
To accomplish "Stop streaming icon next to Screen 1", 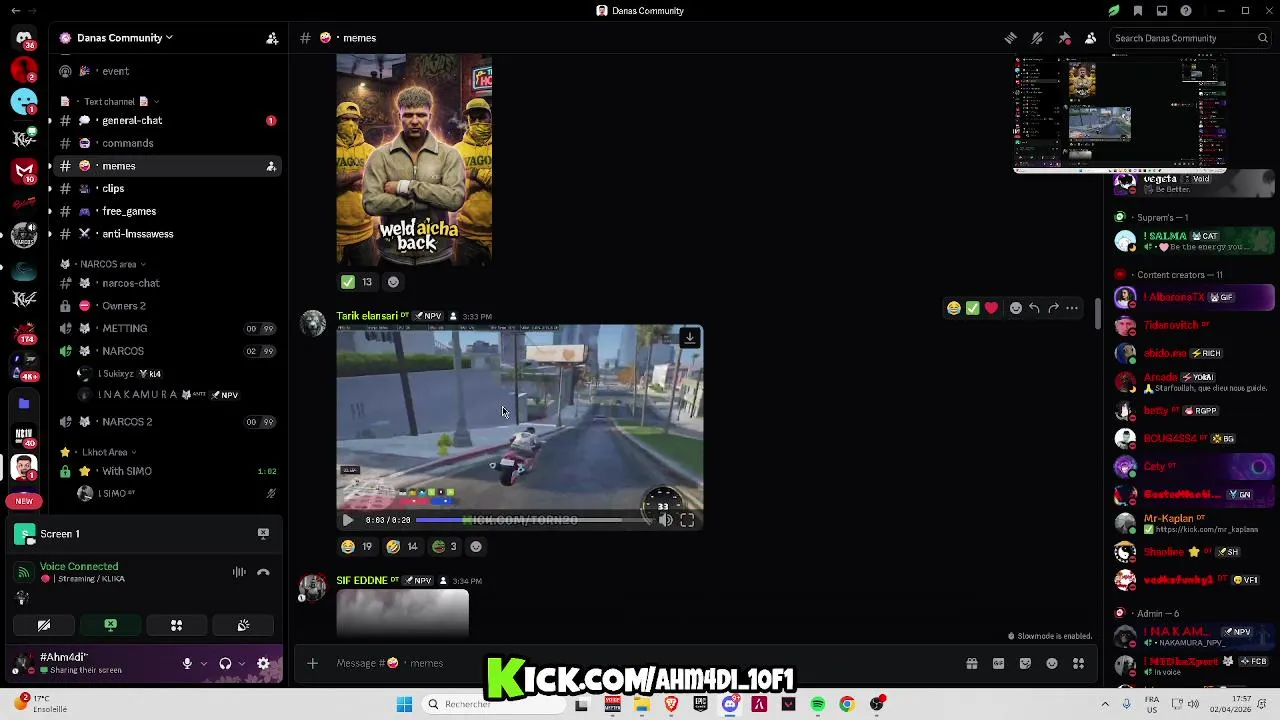I will pos(263,534).
